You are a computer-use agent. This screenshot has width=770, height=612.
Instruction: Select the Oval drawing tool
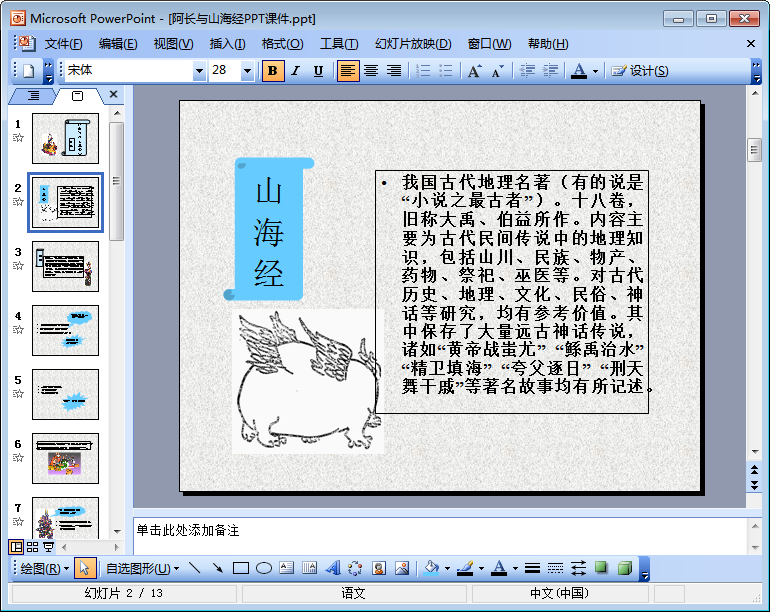(x=264, y=568)
